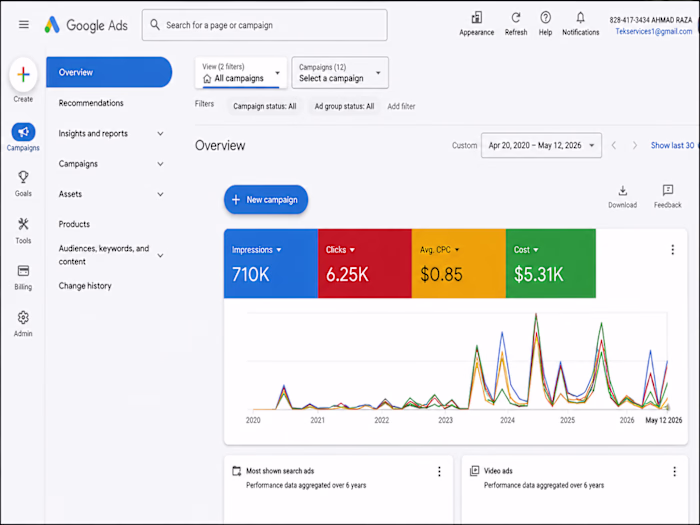Screen dimensions: 700x525
Task: Open the Select a campaign dropdown
Action: click(x=340, y=72)
